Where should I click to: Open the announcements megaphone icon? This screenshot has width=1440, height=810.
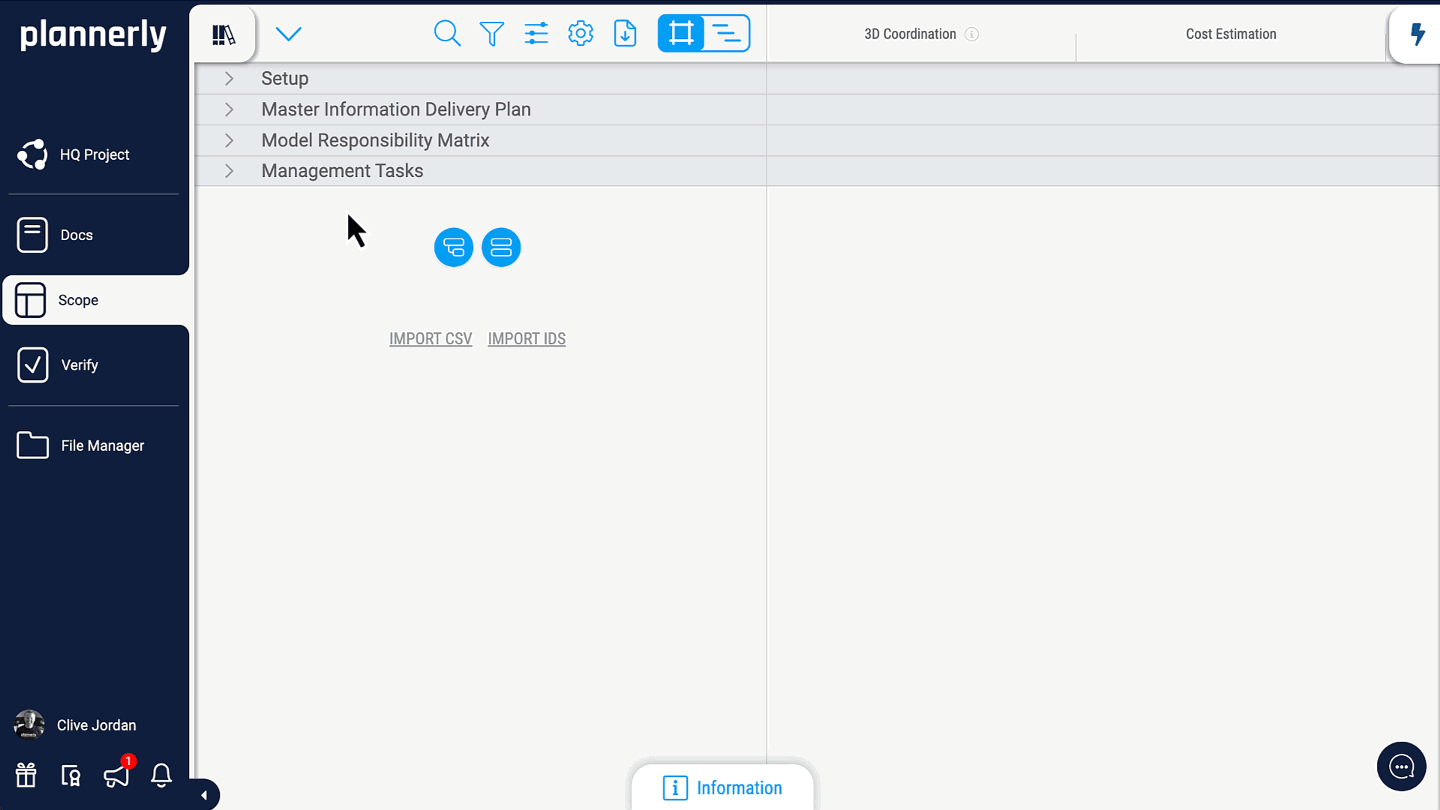(x=117, y=775)
